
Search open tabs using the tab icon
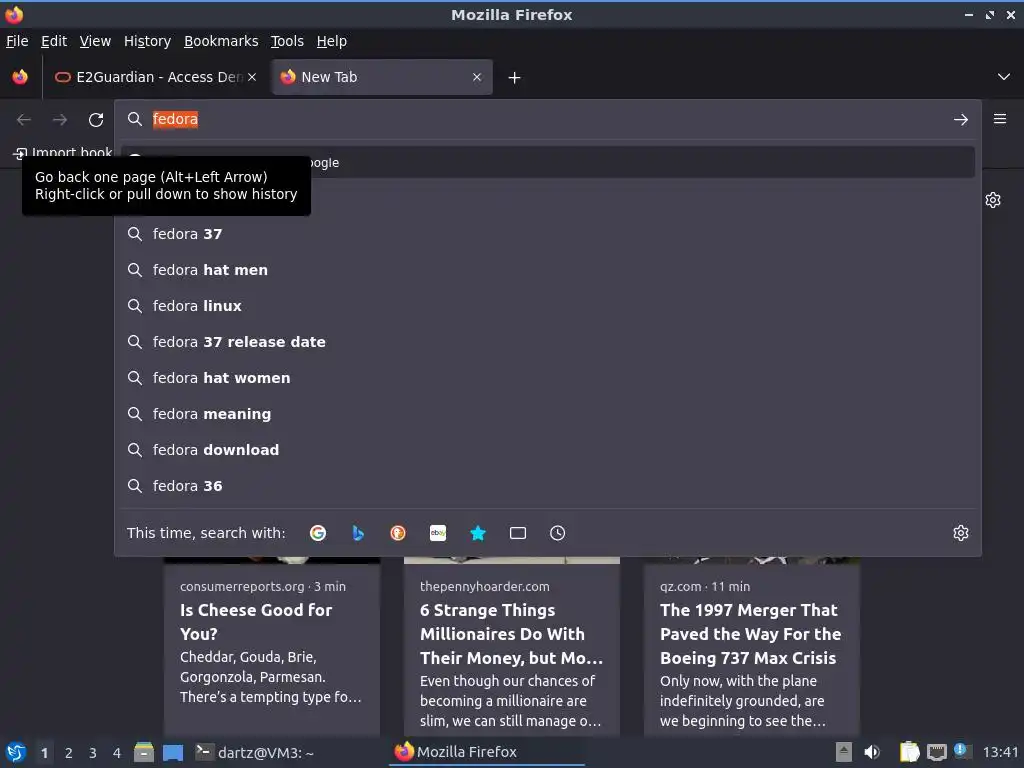point(518,533)
